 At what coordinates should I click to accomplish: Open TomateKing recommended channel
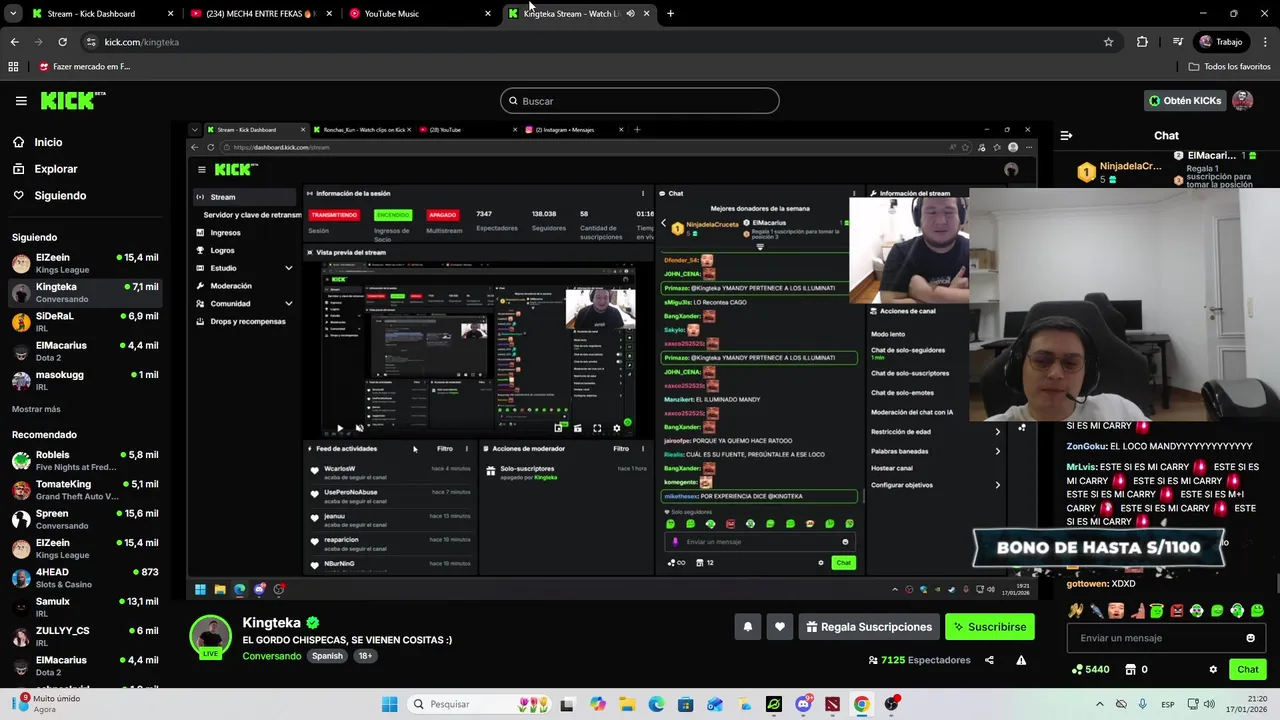point(84,490)
